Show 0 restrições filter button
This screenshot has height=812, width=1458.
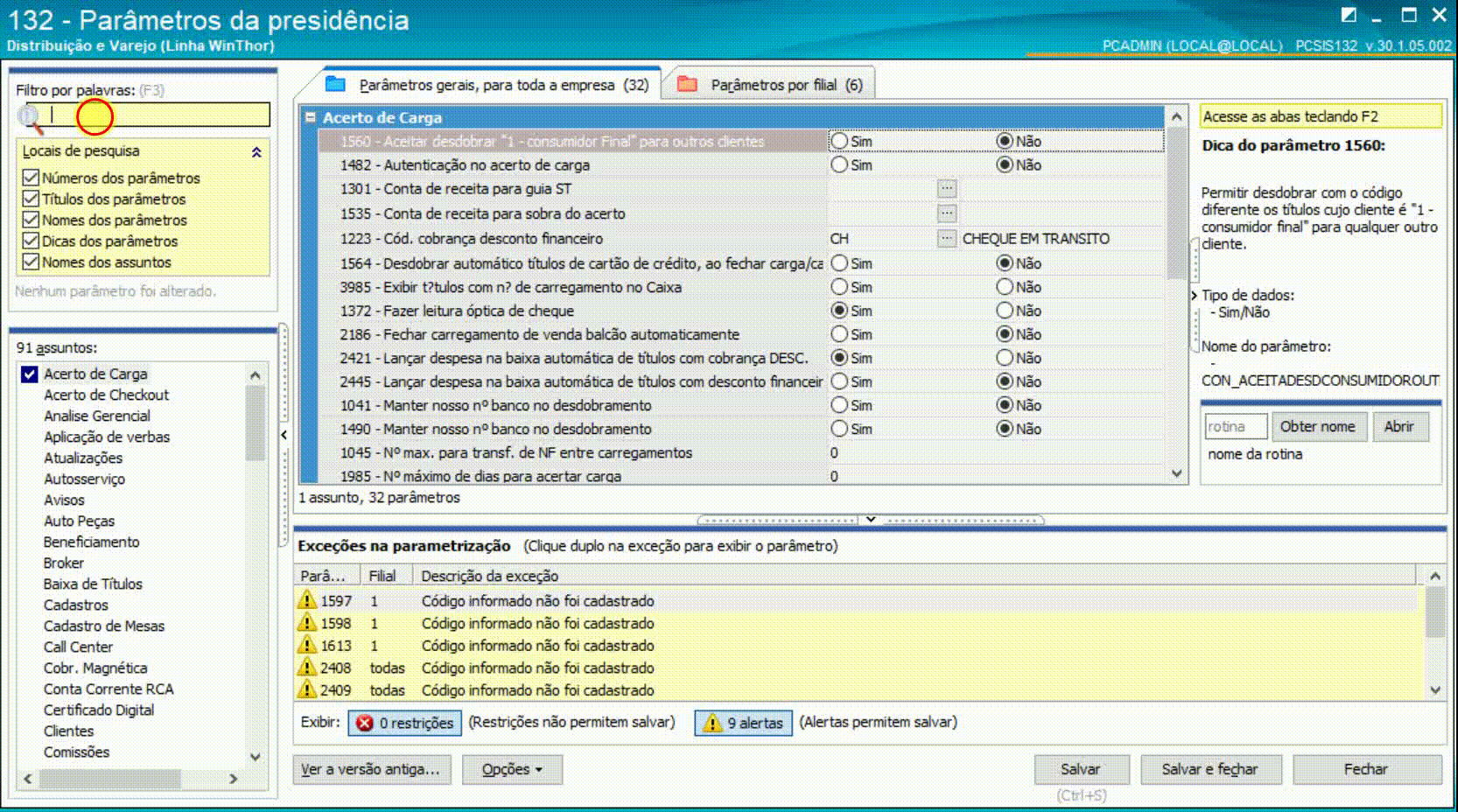click(x=405, y=723)
